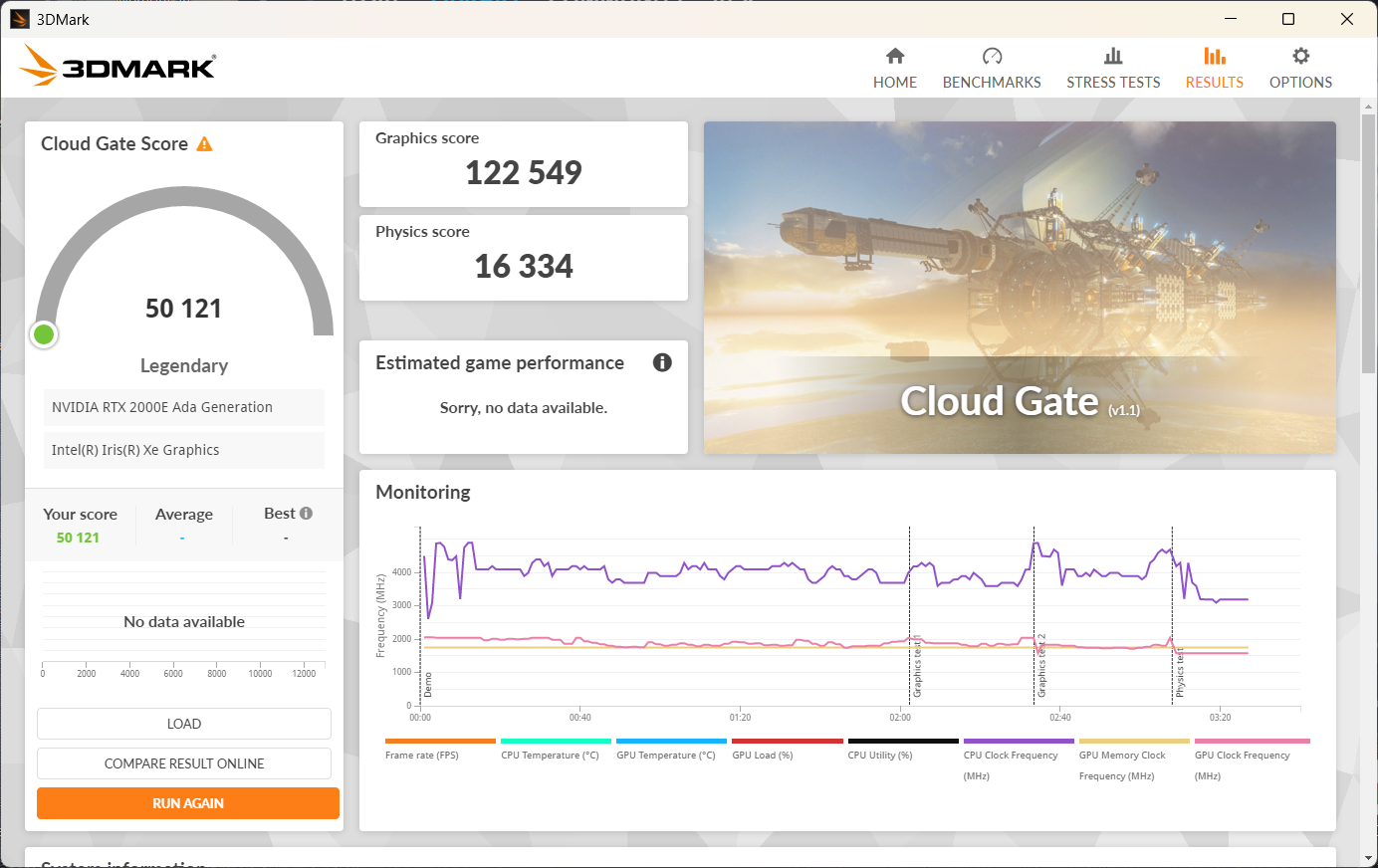Click the Cloud Gate Score warning triangle
The width and height of the screenshot is (1378, 868).
tap(205, 144)
